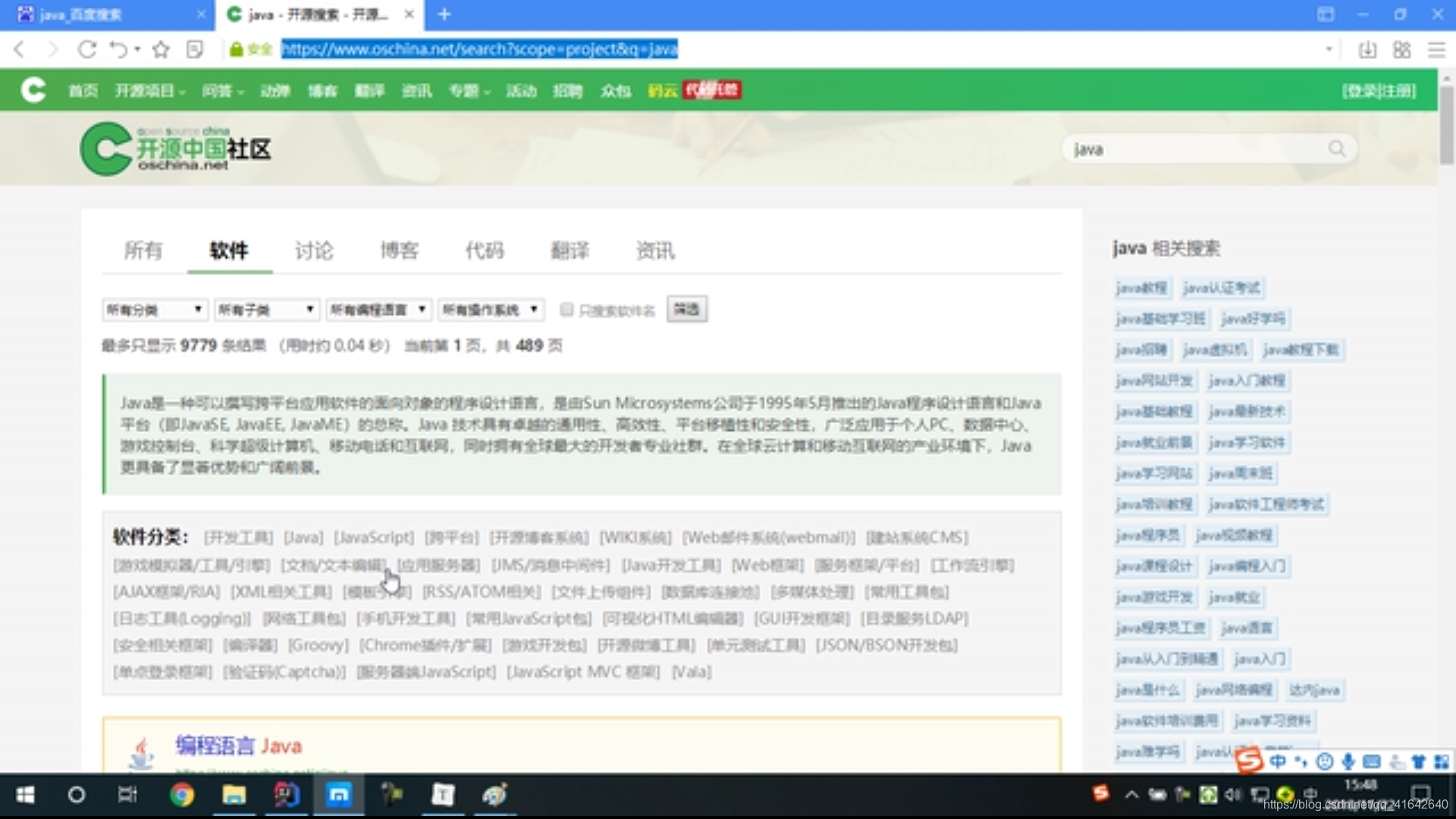Bookmark this page with the star icon
1456x819 pixels.
click(x=161, y=49)
